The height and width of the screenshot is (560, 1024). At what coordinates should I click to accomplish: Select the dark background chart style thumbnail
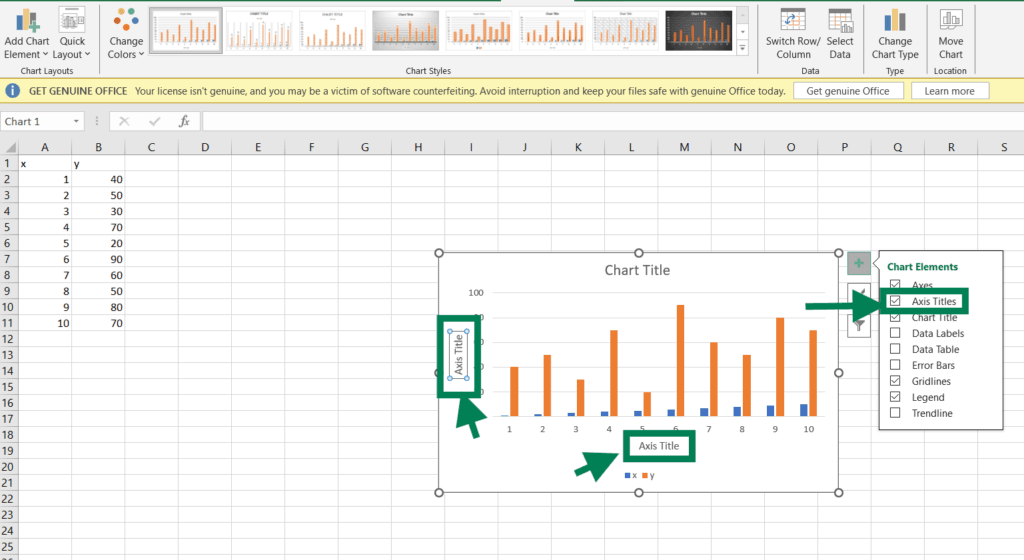point(699,30)
